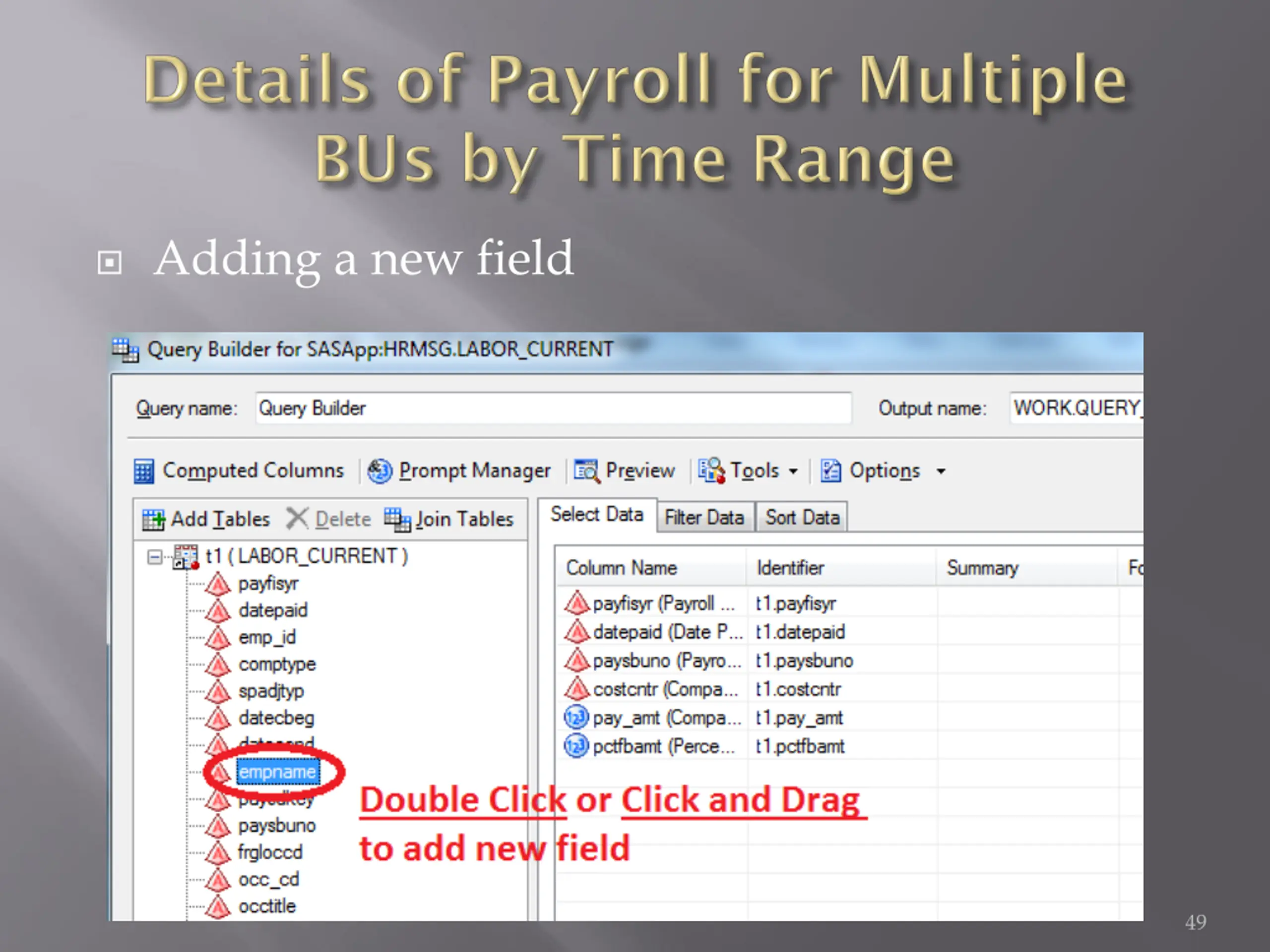Select occtitle field name in tree

click(267, 907)
